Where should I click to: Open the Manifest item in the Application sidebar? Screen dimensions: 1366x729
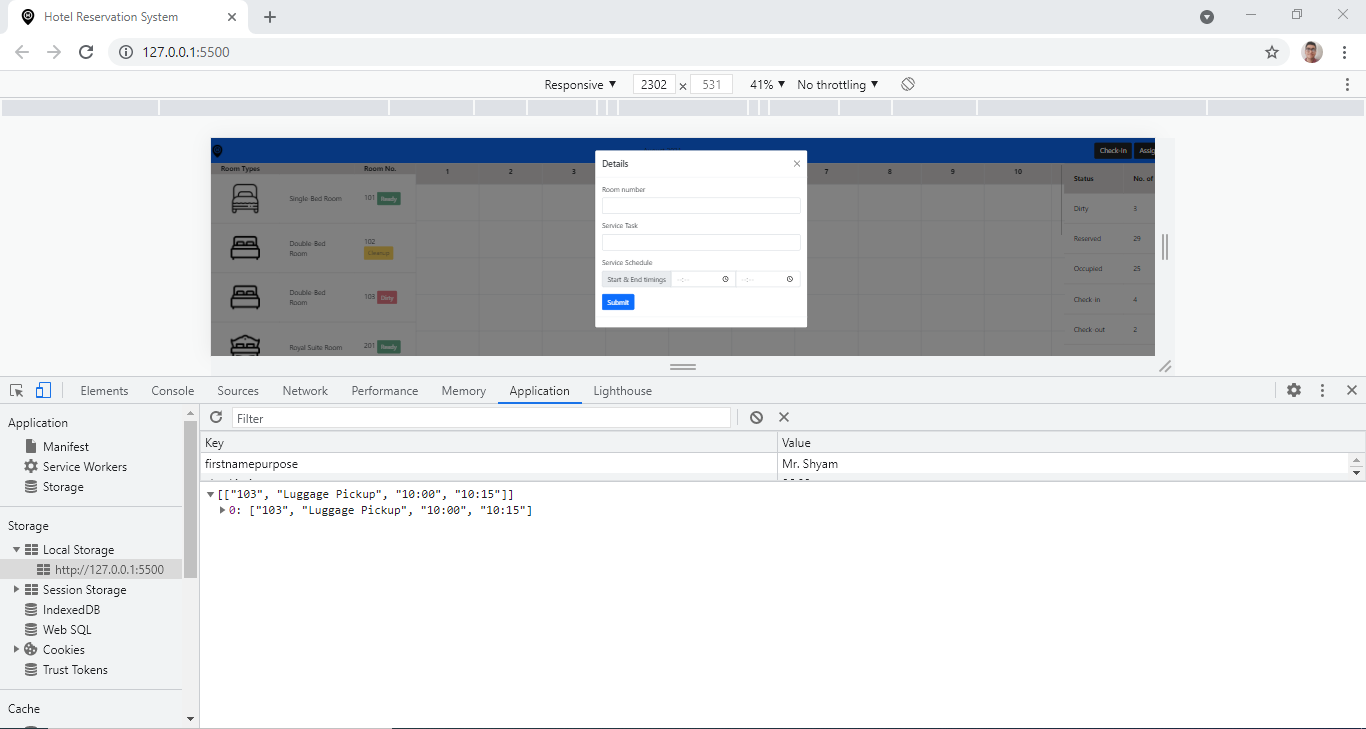point(68,446)
